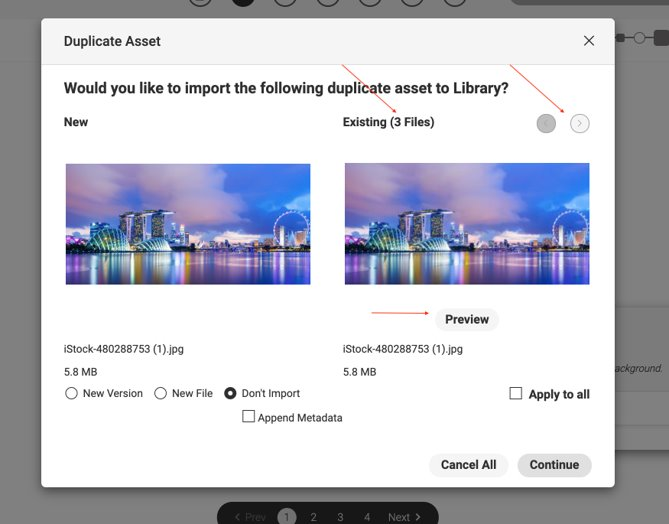
Task: Select page 1 in background pagination
Action: [287, 517]
